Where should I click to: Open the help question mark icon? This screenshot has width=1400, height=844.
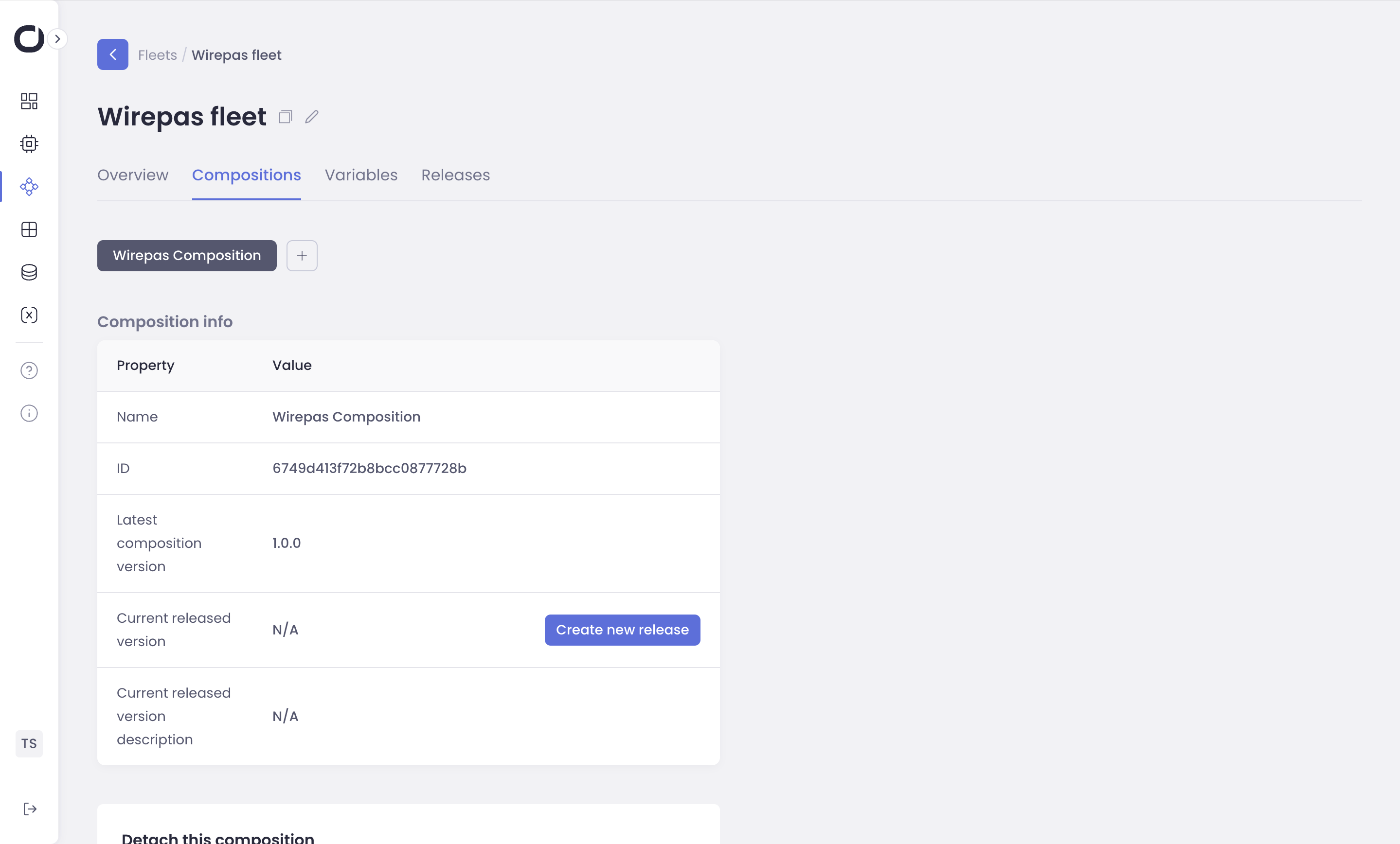pyautogui.click(x=29, y=370)
